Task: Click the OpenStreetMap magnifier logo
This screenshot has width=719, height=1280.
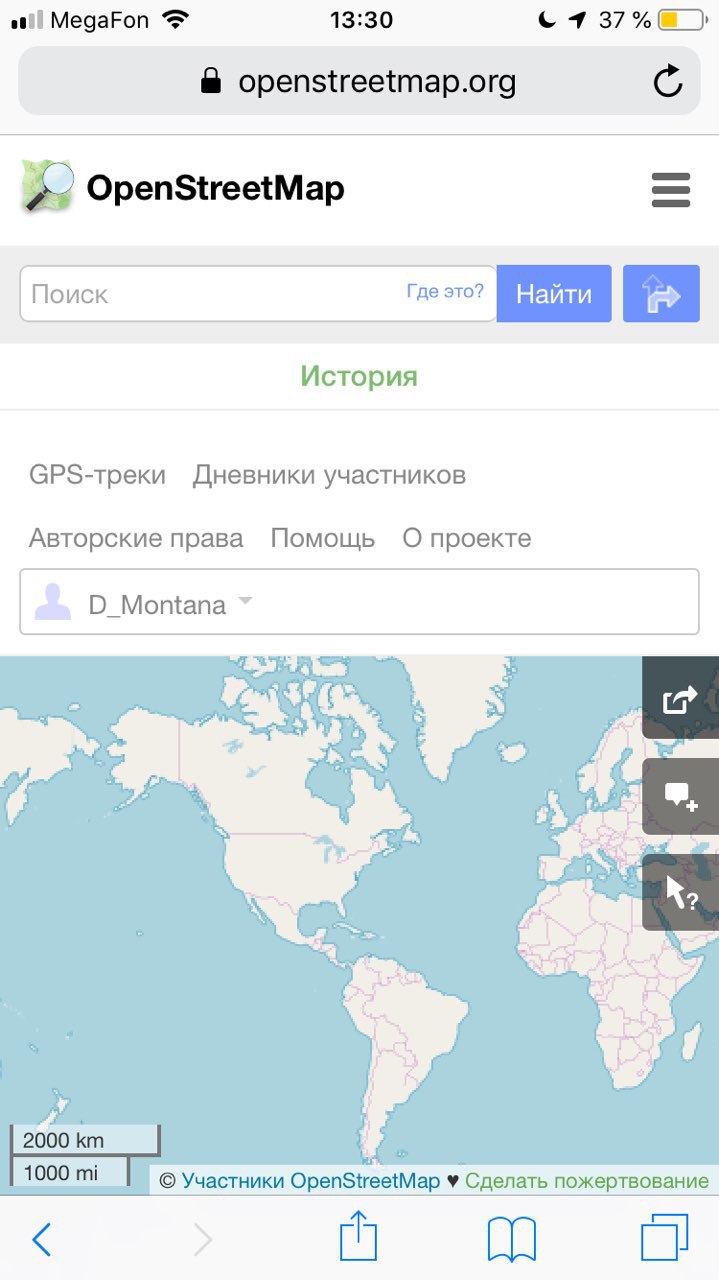Action: 48,187
